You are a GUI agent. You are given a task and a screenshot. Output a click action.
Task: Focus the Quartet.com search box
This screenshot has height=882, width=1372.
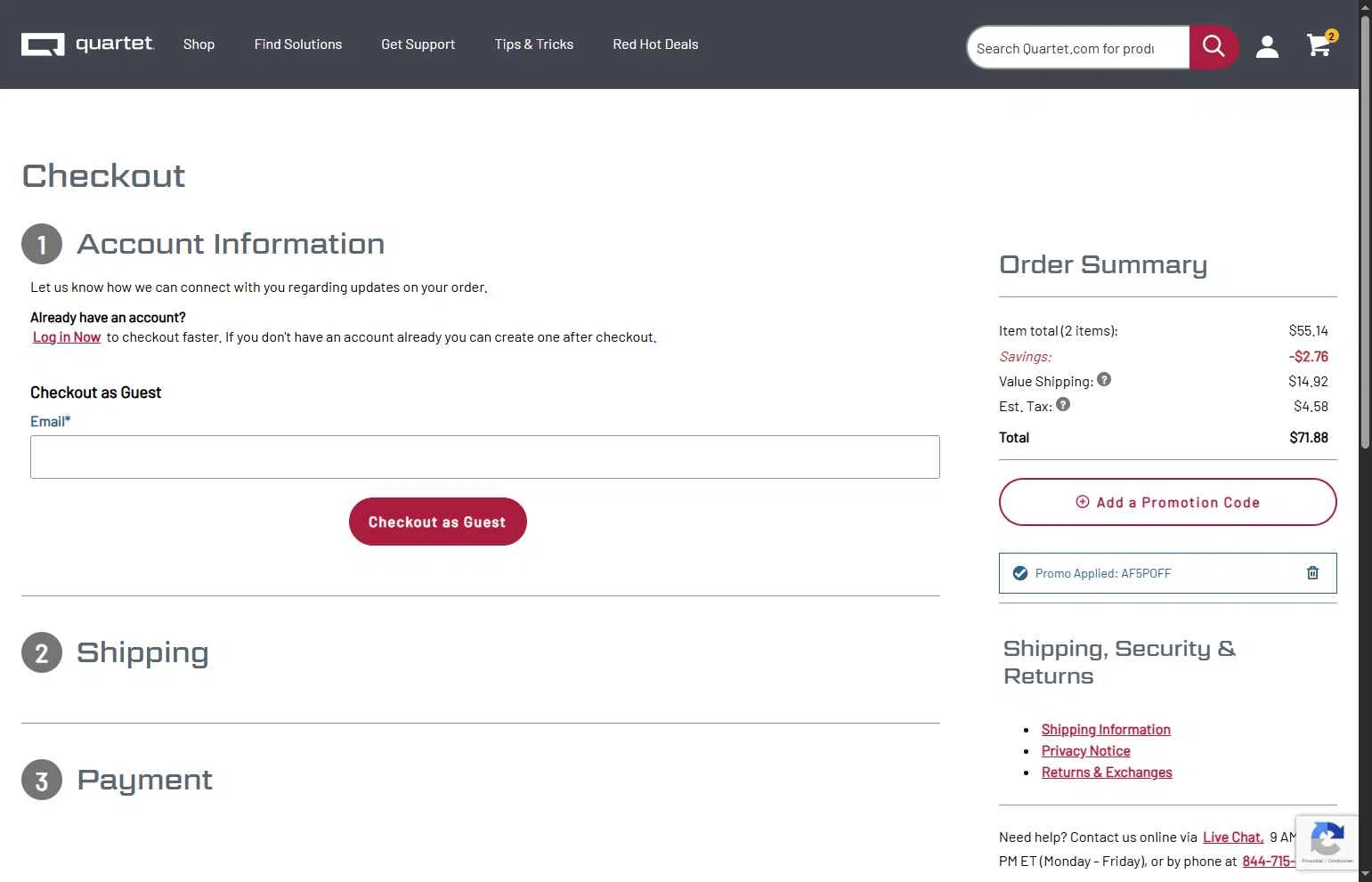click(1077, 48)
